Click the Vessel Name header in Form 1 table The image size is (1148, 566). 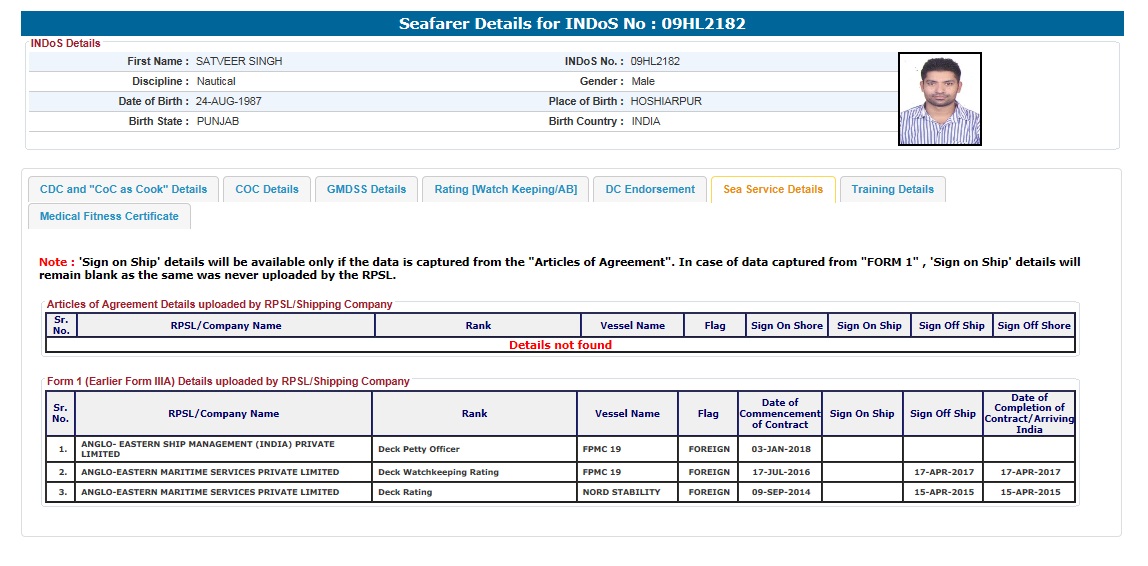click(x=627, y=413)
